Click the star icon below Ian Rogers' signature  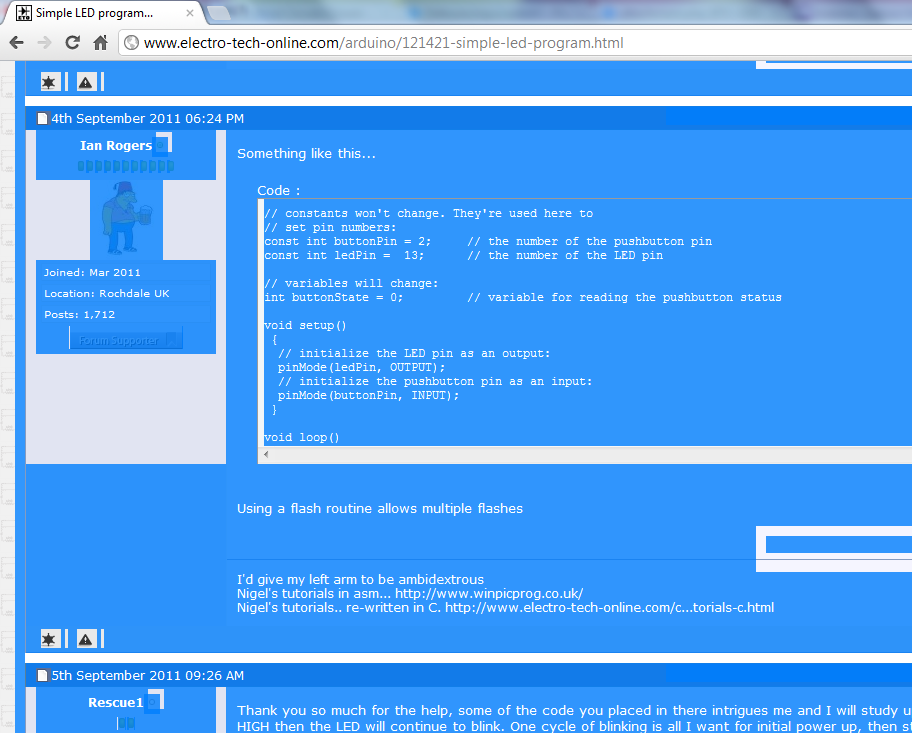(x=49, y=639)
